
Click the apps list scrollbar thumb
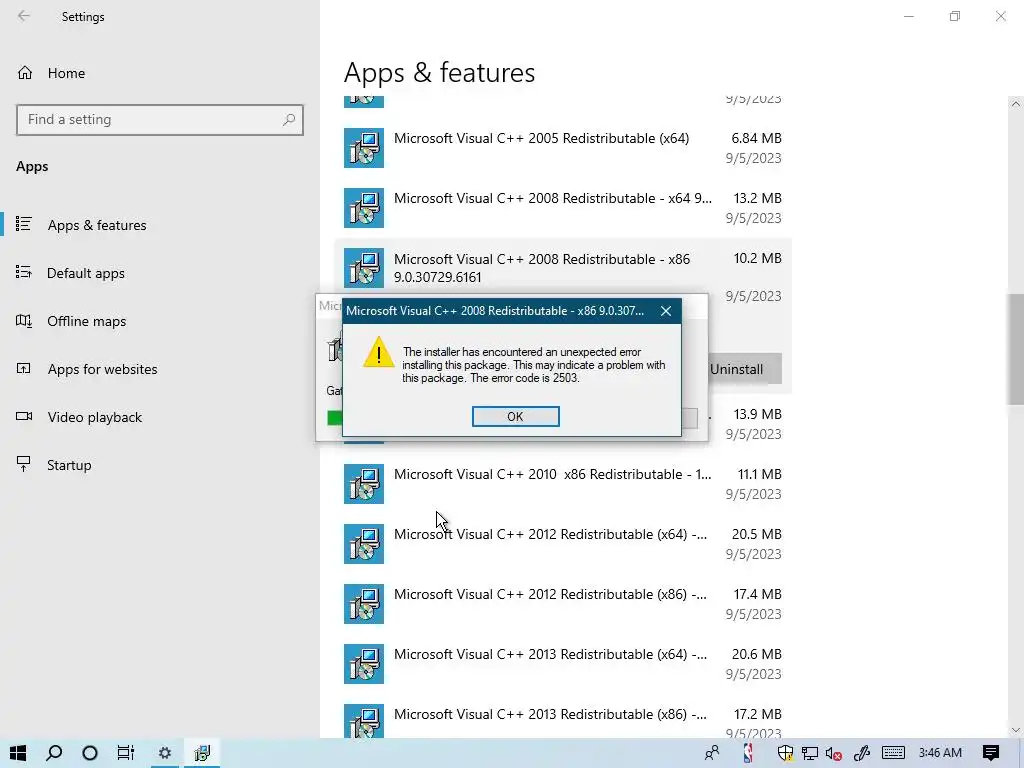(1015, 349)
